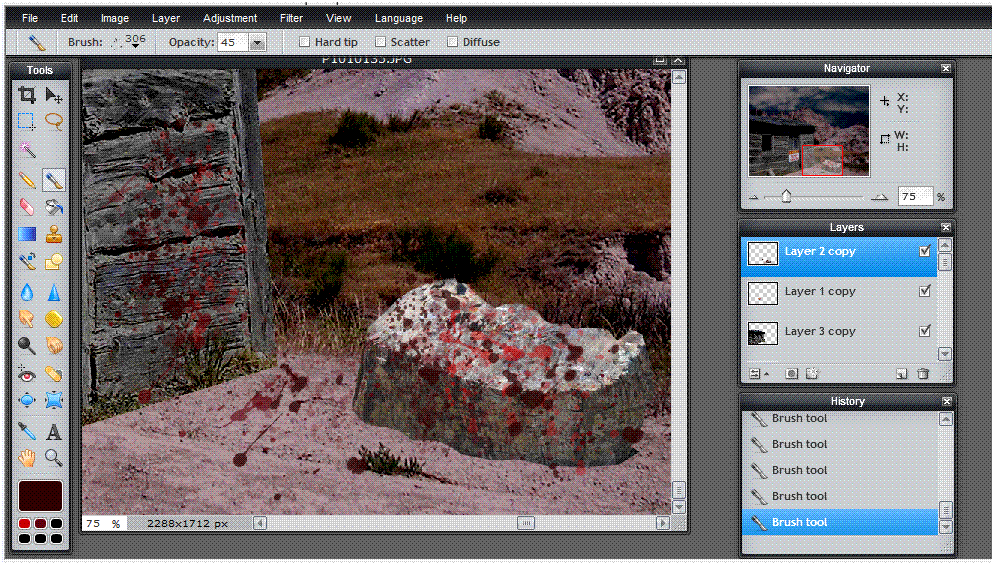Pick the Eraser tool
994x565 pixels.
27,207
